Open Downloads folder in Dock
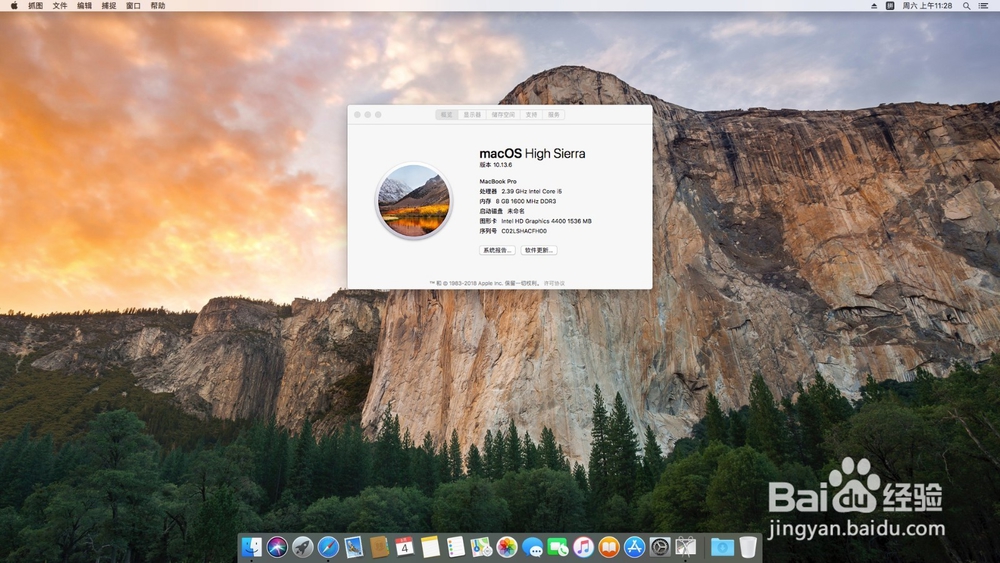 click(722, 546)
